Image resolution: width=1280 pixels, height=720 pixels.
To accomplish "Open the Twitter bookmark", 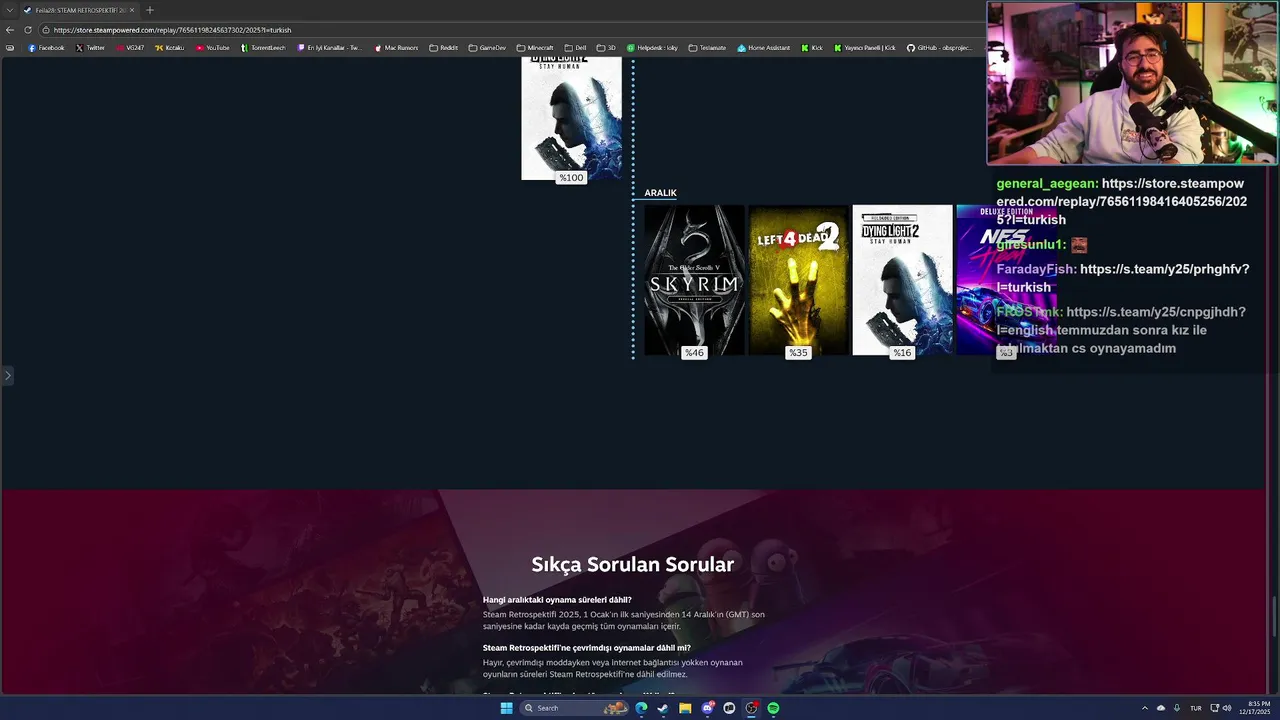I will click(x=90, y=48).
